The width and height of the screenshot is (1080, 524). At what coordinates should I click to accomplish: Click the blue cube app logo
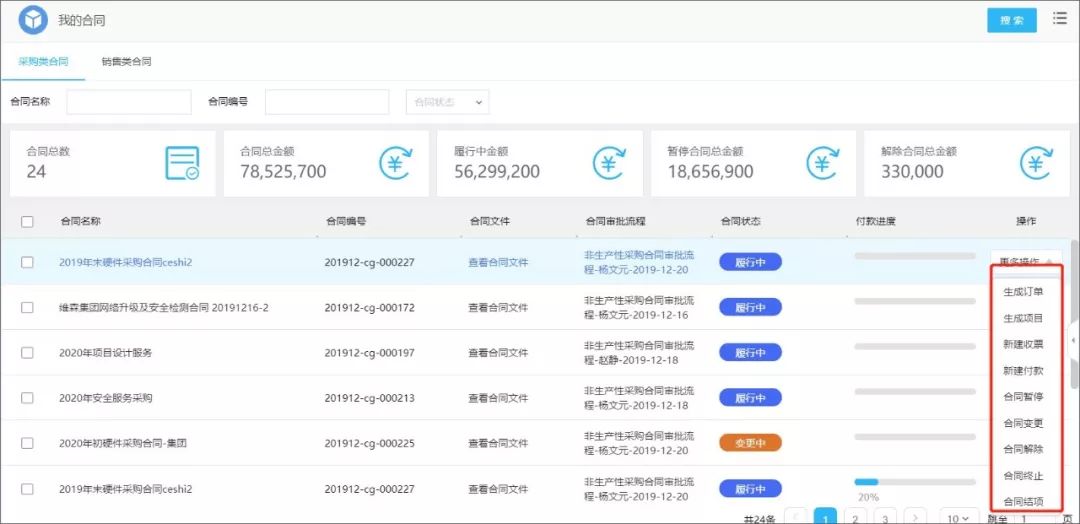tap(32, 20)
